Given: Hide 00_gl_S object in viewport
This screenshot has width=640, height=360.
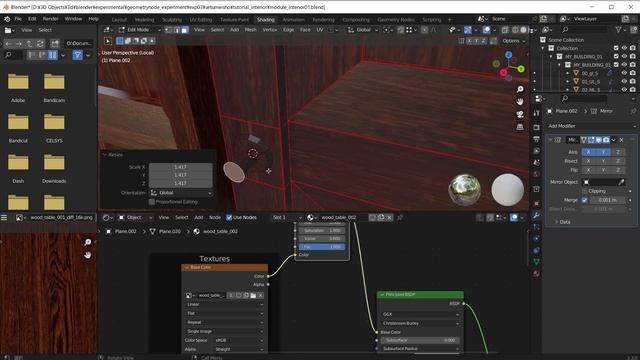Looking at the screenshot, I should tap(624, 73).
